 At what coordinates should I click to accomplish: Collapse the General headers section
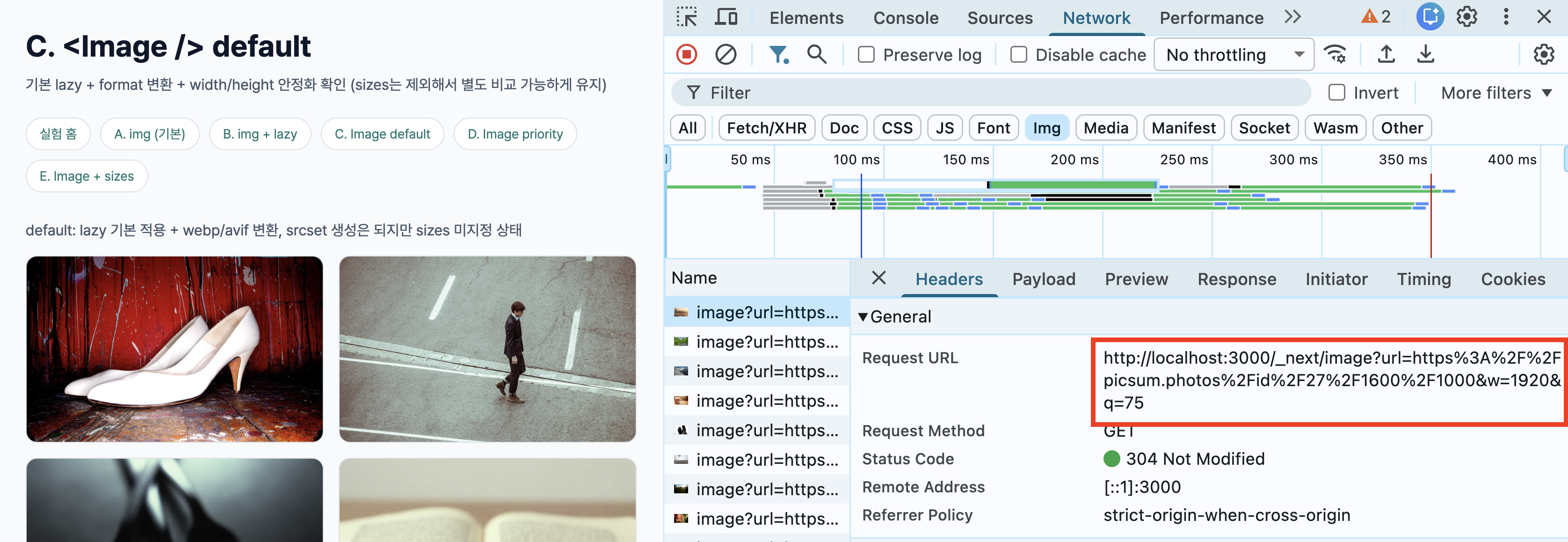click(x=863, y=317)
